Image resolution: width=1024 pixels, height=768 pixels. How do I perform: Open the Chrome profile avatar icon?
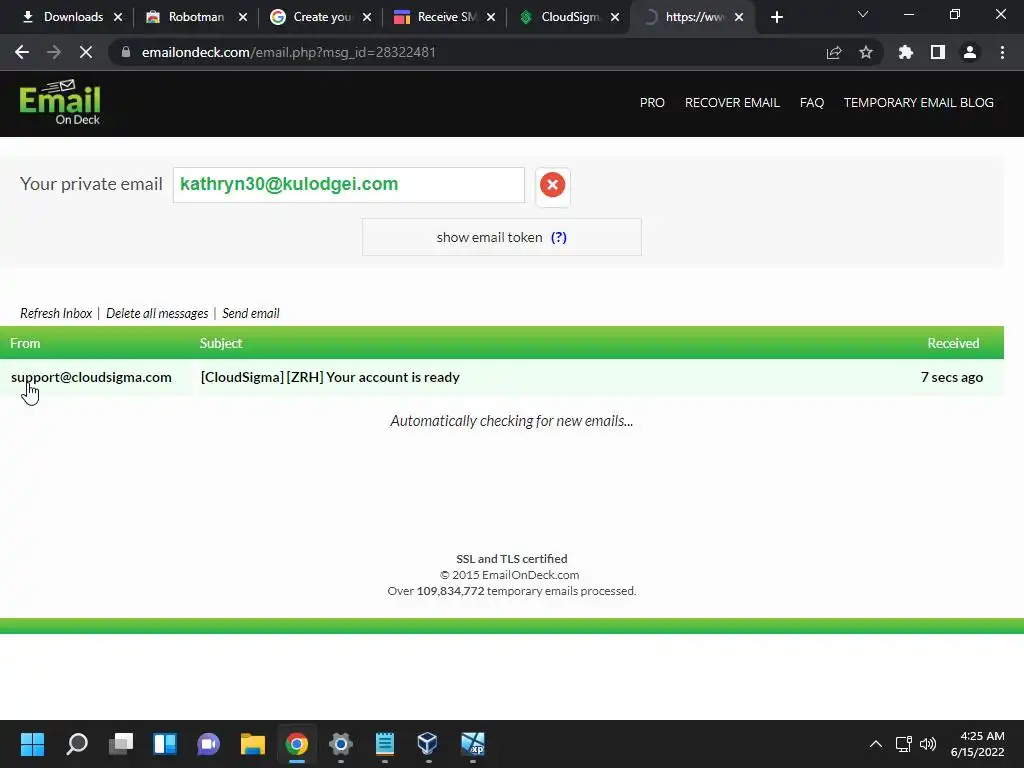coord(970,52)
